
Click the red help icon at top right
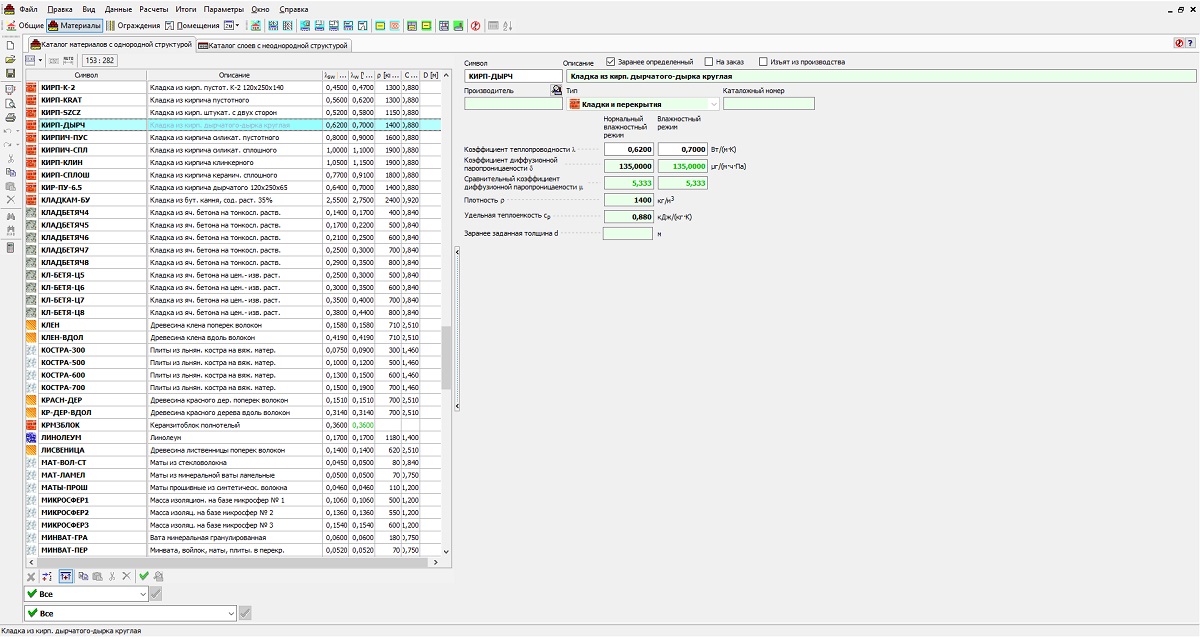coord(1179,43)
